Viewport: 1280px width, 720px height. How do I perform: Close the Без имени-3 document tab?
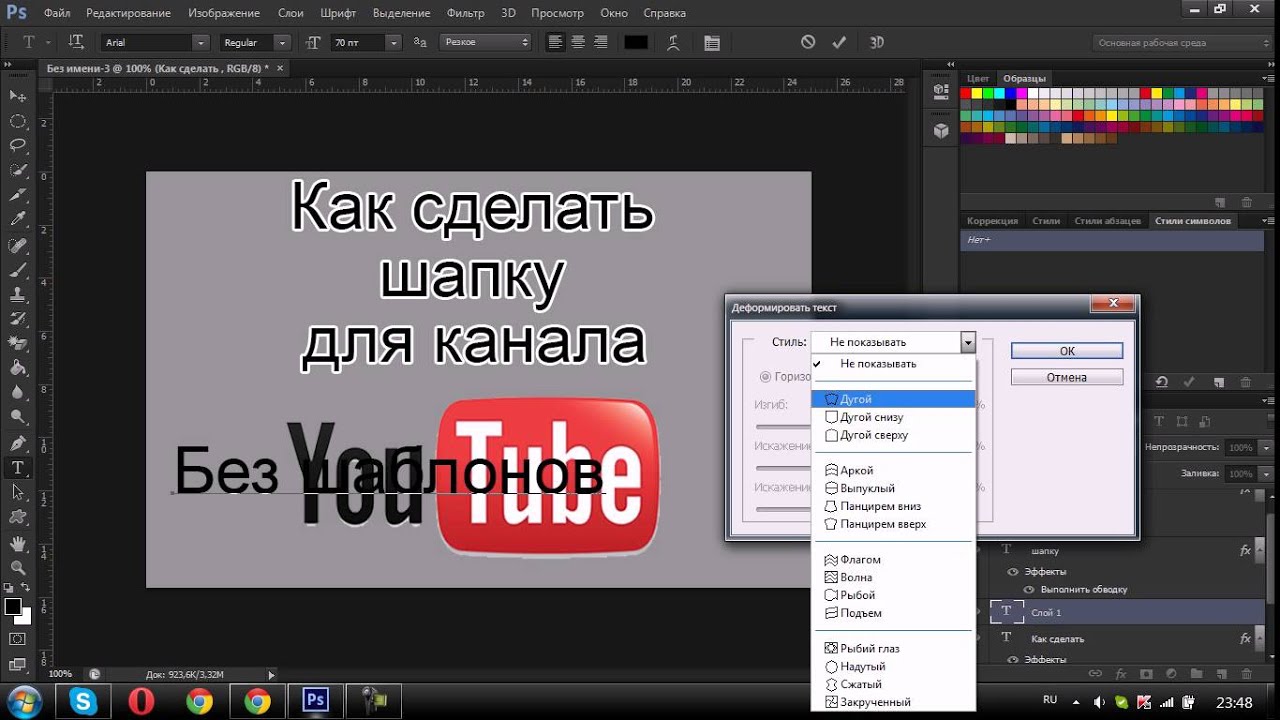pyautogui.click(x=280, y=68)
